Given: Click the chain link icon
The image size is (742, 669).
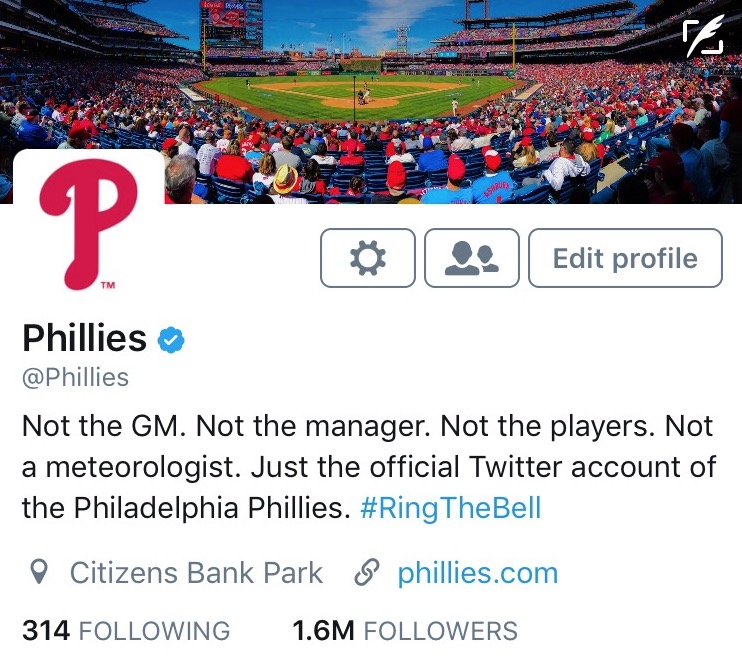Looking at the screenshot, I should (368, 573).
